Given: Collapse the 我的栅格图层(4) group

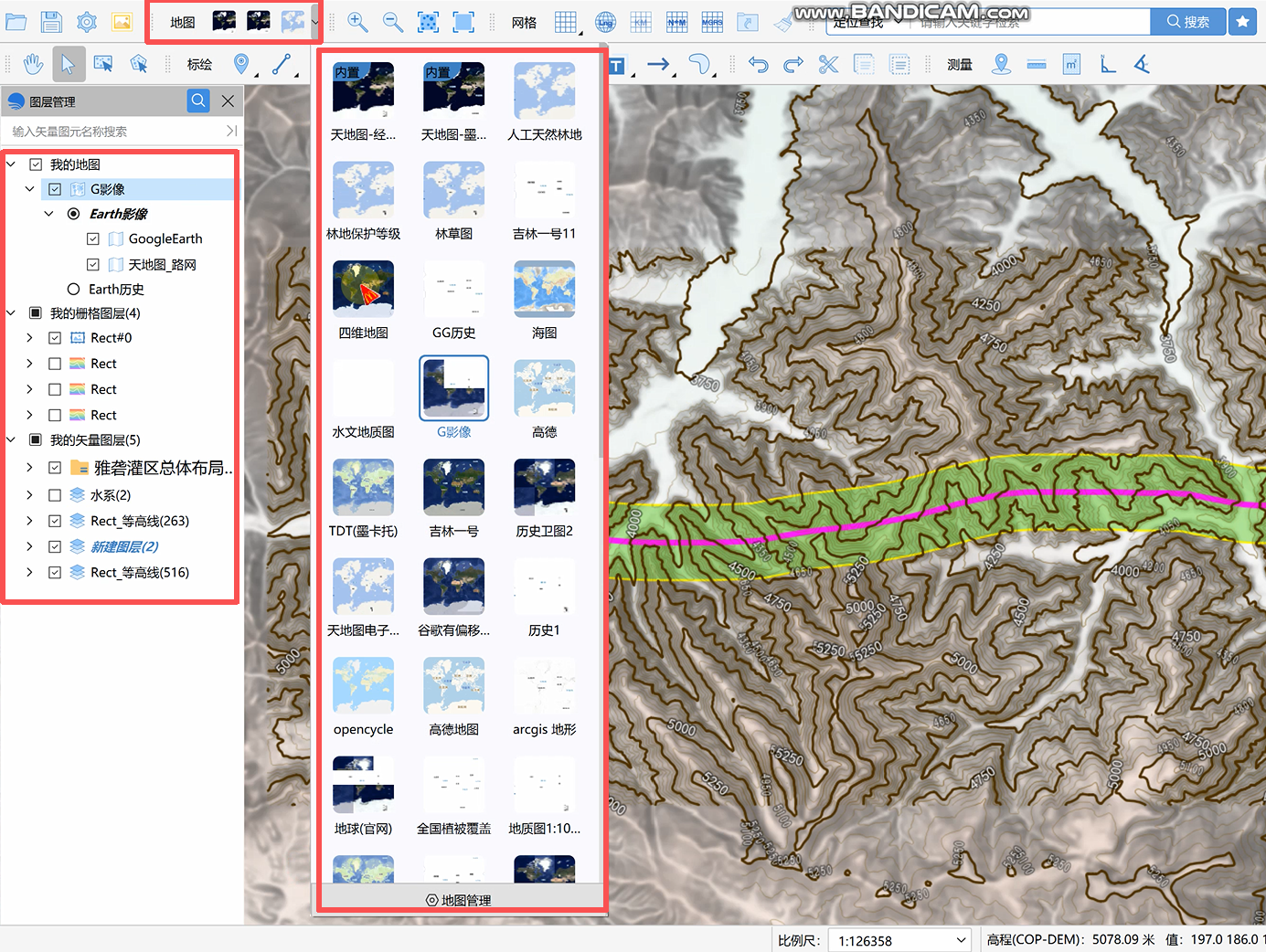Looking at the screenshot, I should pyautogui.click(x=11, y=312).
